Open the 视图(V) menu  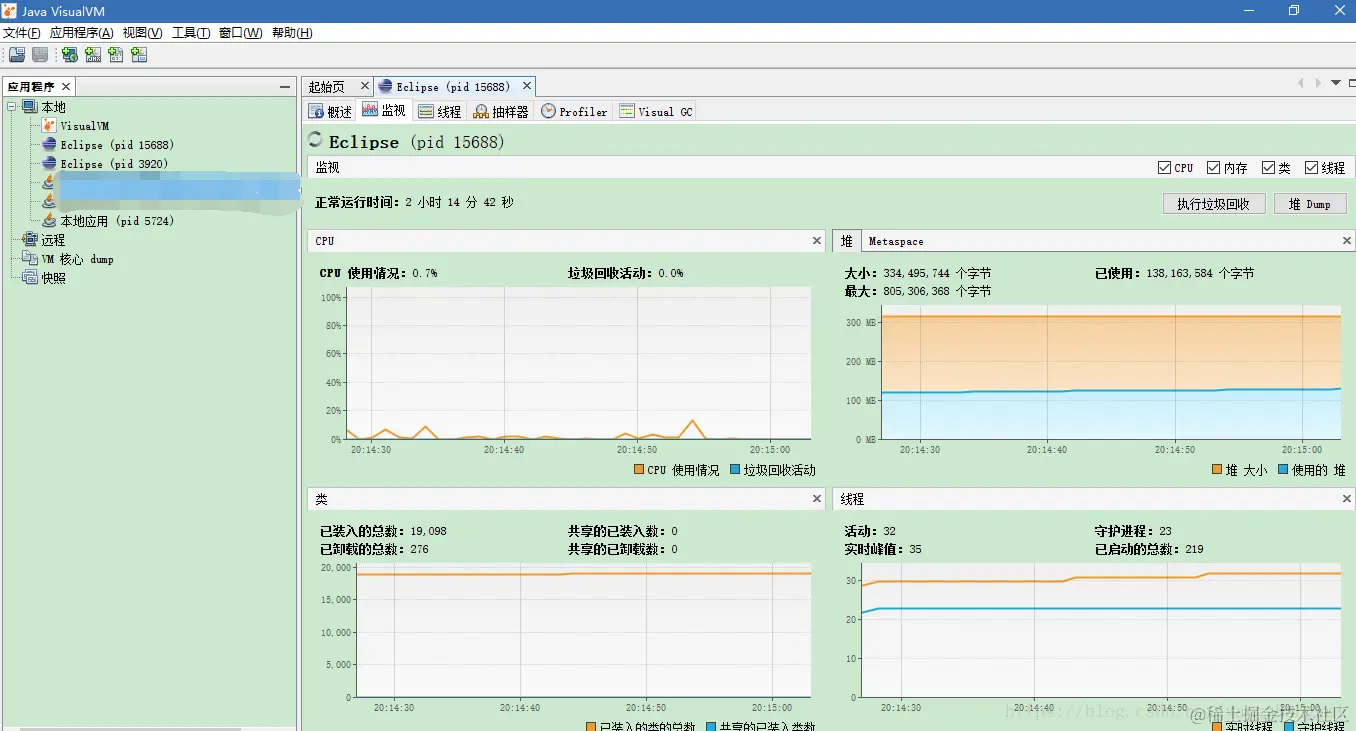pyautogui.click(x=142, y=33)
